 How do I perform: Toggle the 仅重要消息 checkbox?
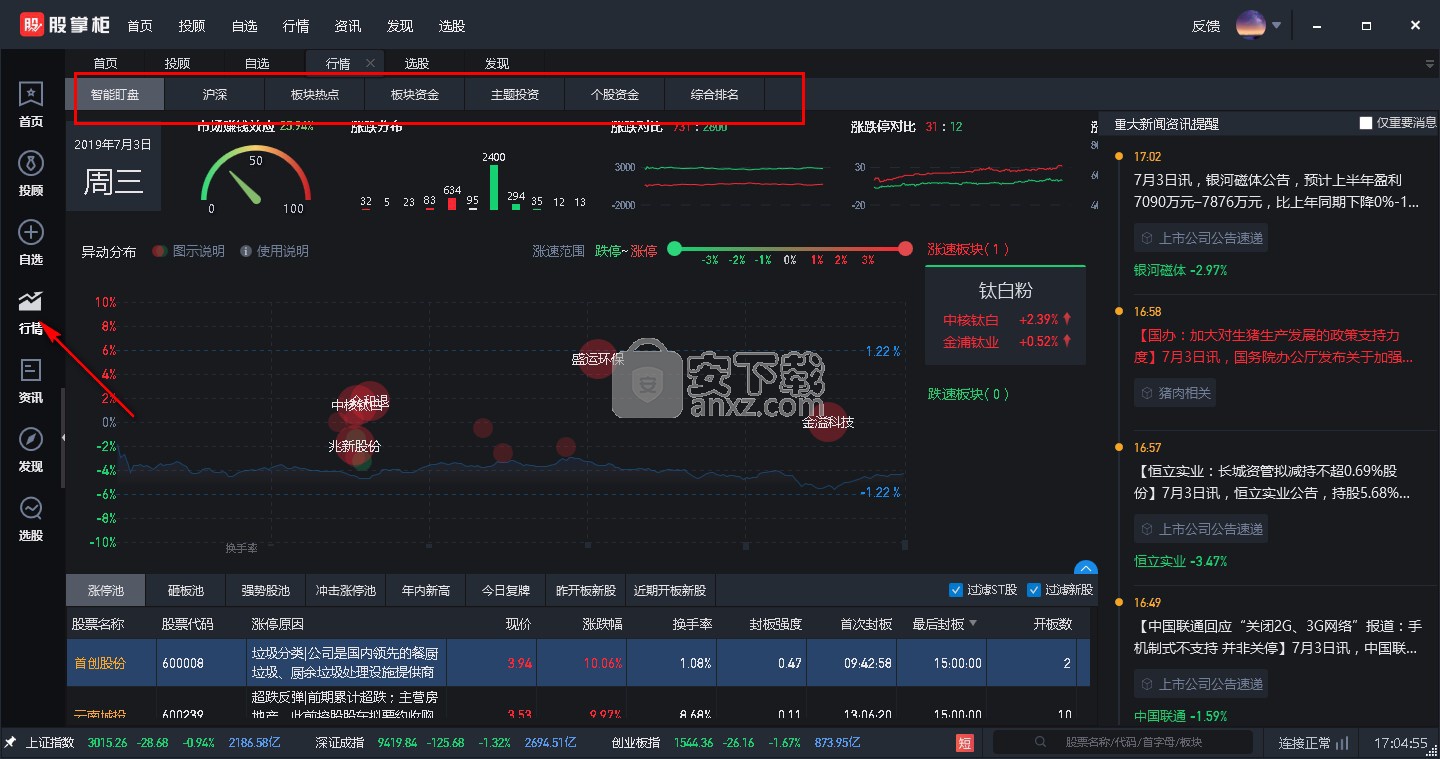pyautogui.click(x=1366, y=123)
